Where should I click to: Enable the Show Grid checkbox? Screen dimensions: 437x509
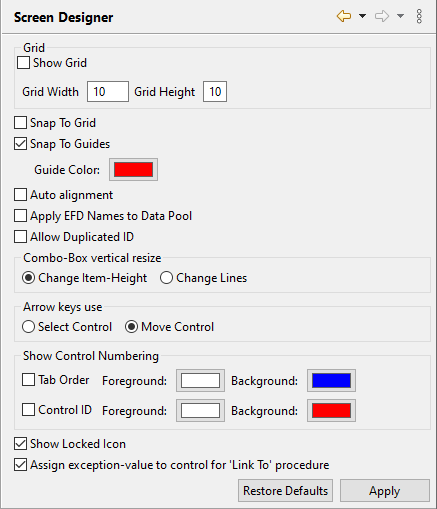(x=23, y=63)
